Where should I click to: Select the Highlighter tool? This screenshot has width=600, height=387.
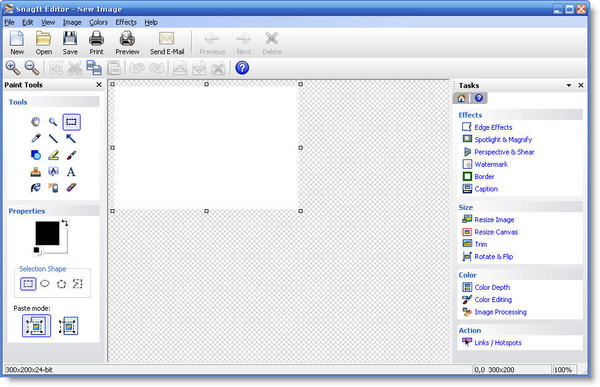click(x=53, y=155)
